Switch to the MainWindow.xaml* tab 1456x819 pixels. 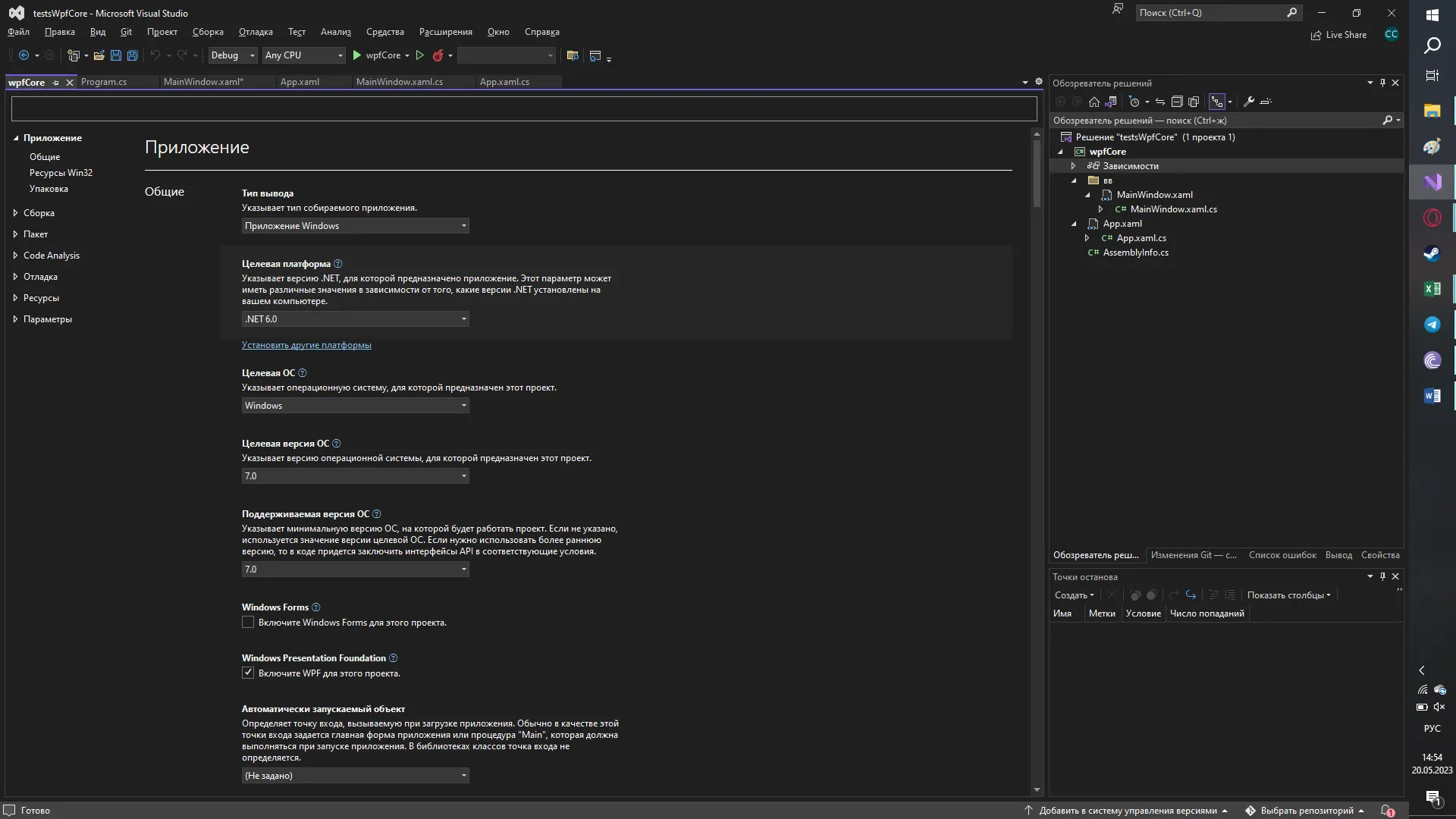203,82
